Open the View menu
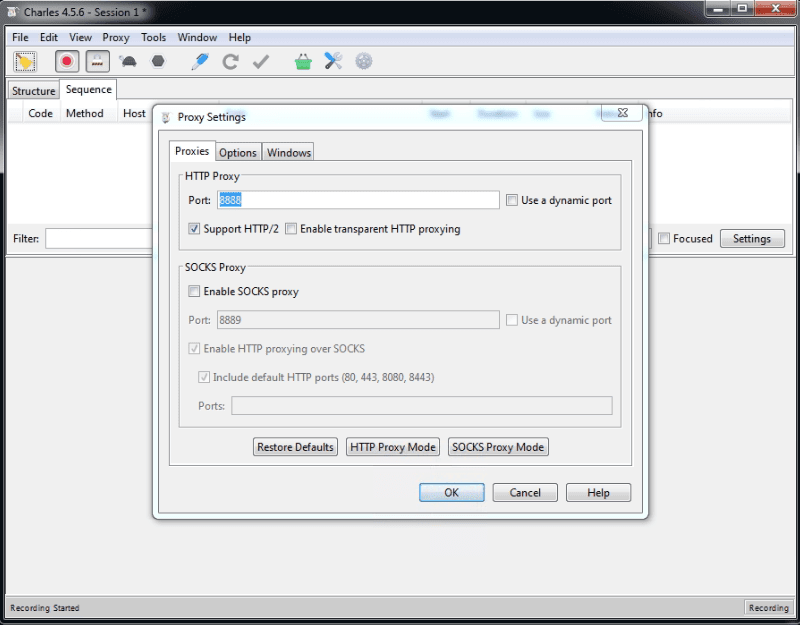 [81, 37]
